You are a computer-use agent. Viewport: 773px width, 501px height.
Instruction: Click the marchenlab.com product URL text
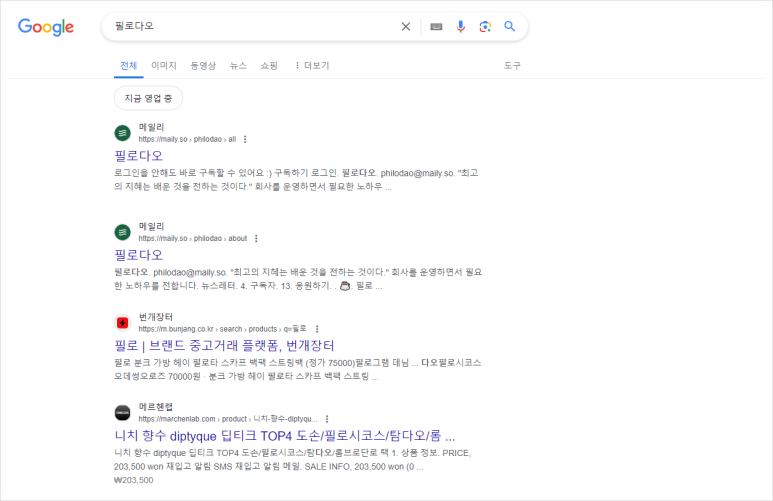pos(228,419)
